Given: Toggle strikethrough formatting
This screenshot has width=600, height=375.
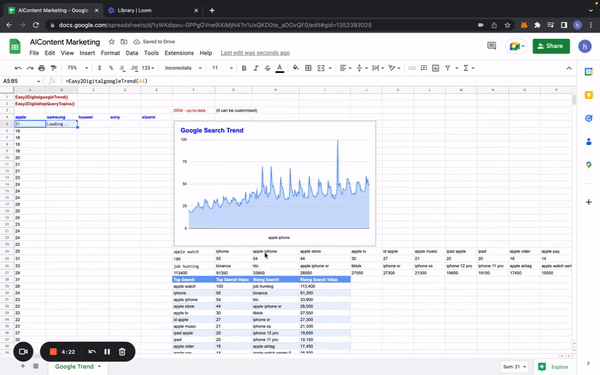Looking at the screenshot, I should tap(267, 68).
